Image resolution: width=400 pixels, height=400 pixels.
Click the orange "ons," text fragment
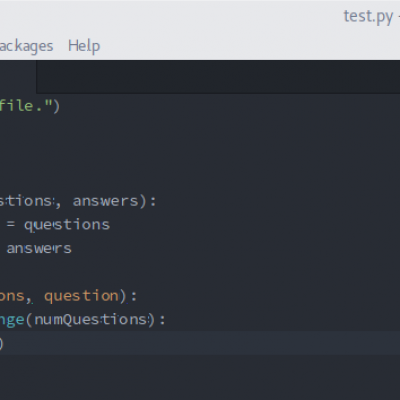coord(15,296)
